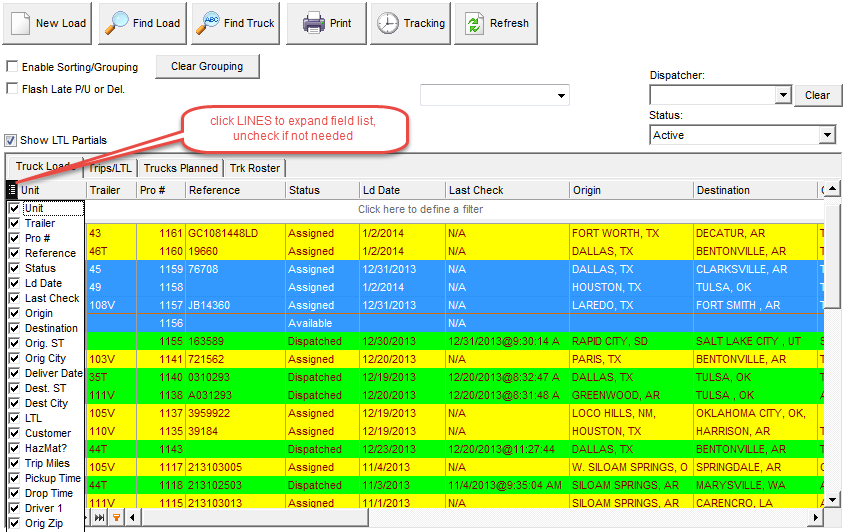Image resolution: width=848 pixels, height=532 pixels.
Task: Expand the Dispatcher dropdown list
Action: 783,95
